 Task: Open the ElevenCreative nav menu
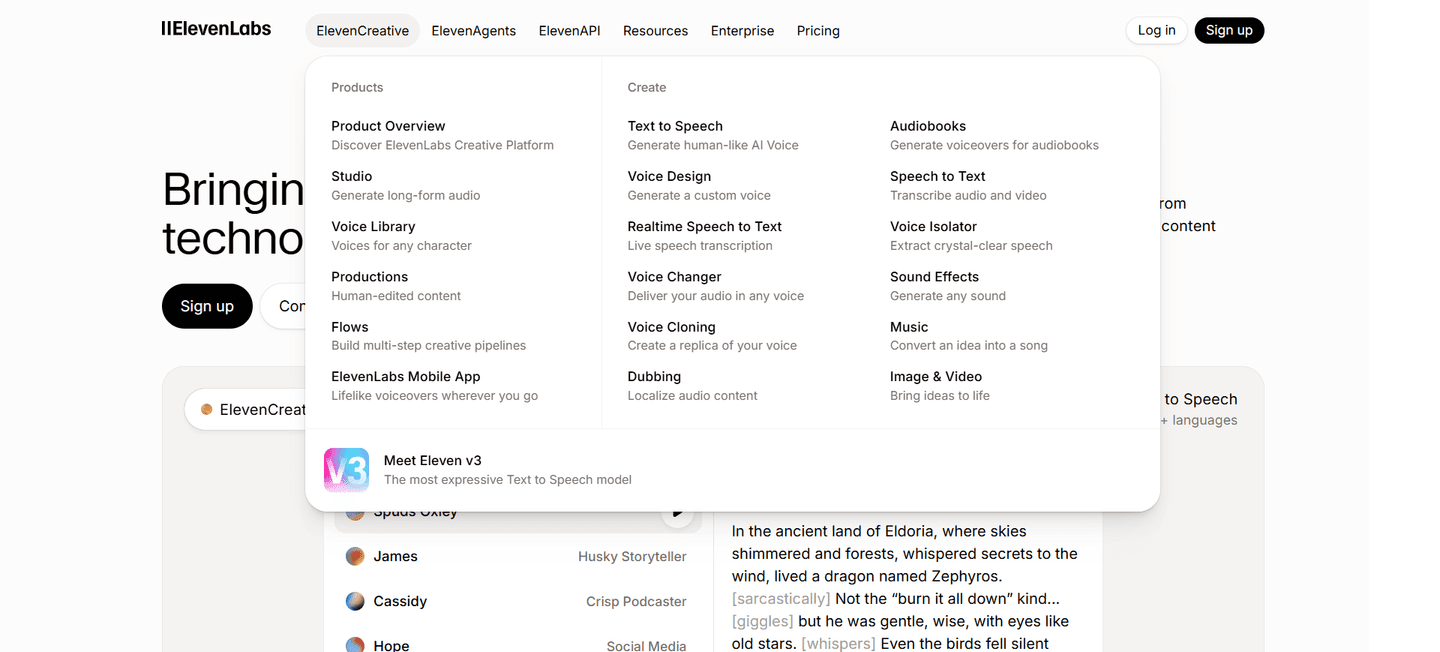click(x=362, y=31)
